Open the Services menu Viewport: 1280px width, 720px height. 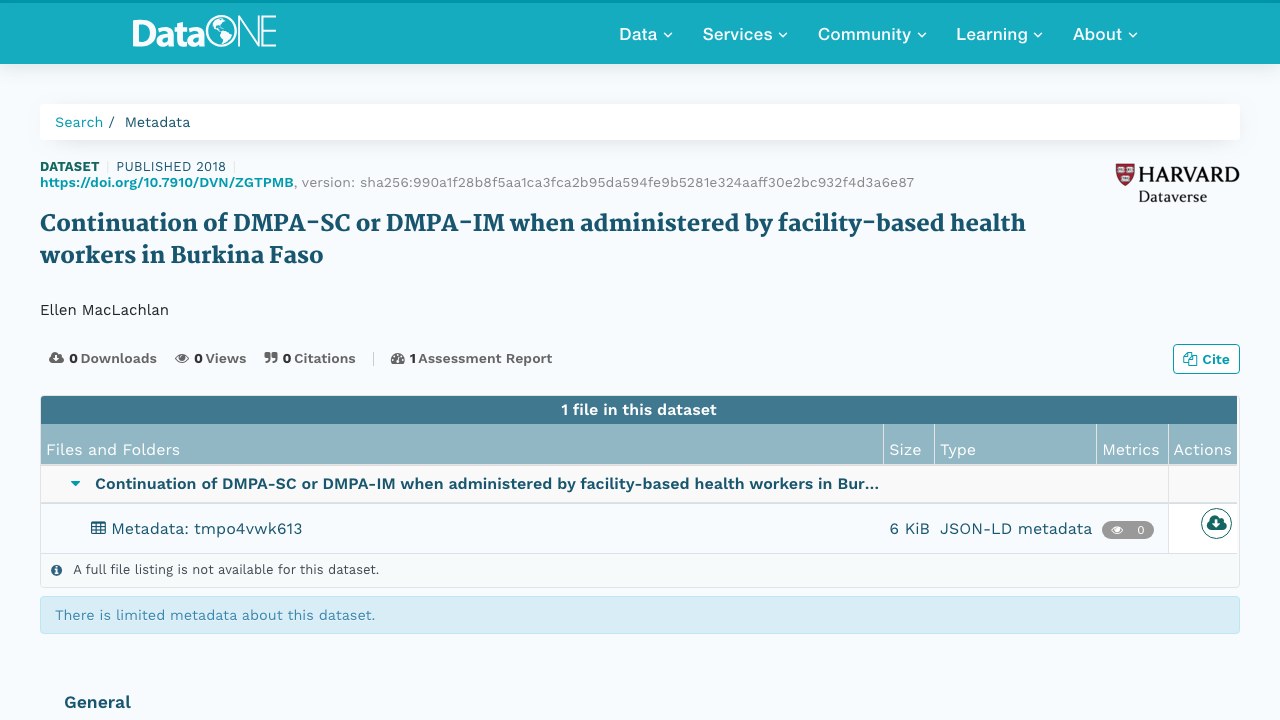pyautogui.click(x=745, y=34)
